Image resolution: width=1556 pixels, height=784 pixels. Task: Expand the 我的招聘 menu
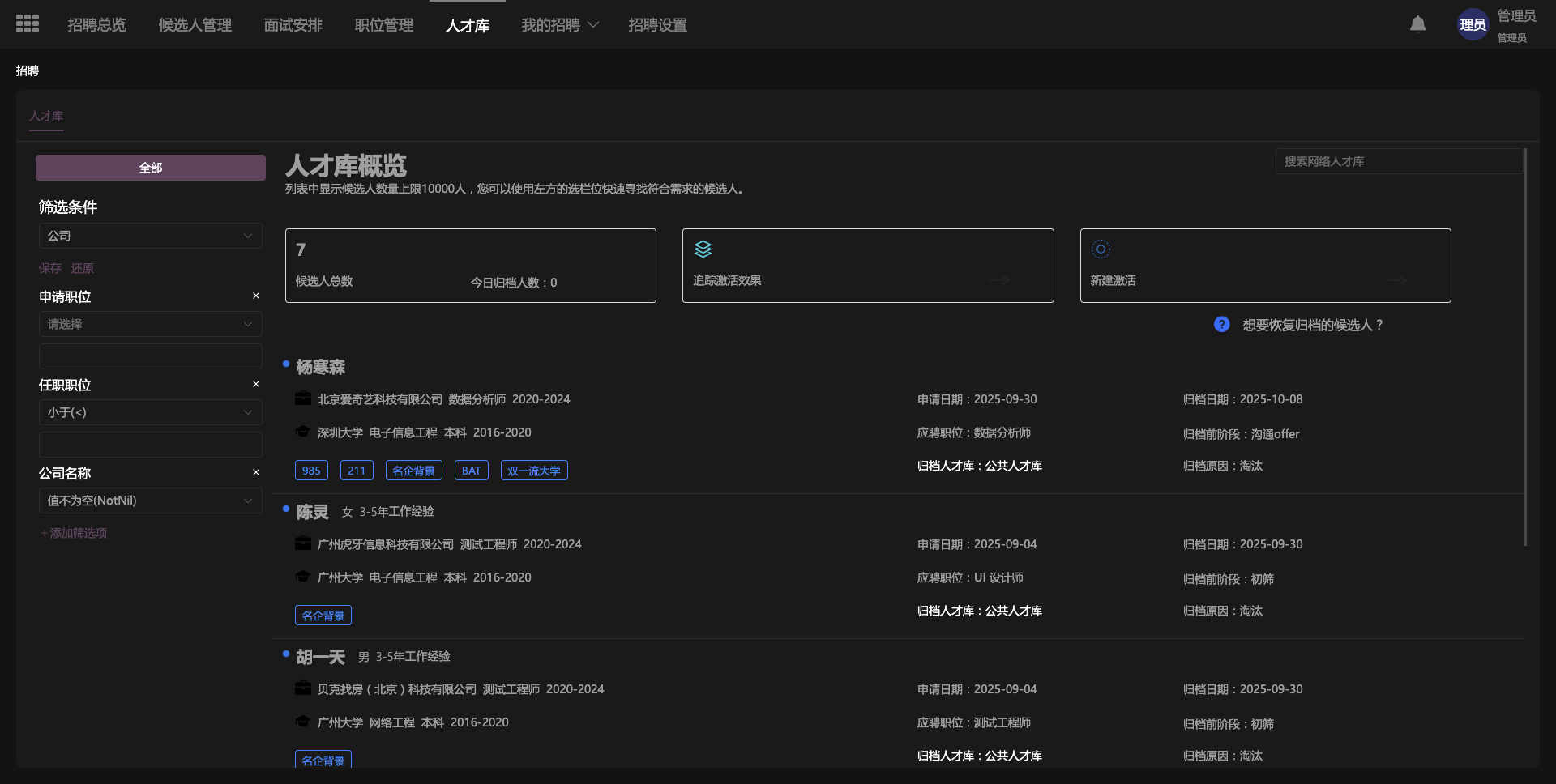[x=559, y=25]
